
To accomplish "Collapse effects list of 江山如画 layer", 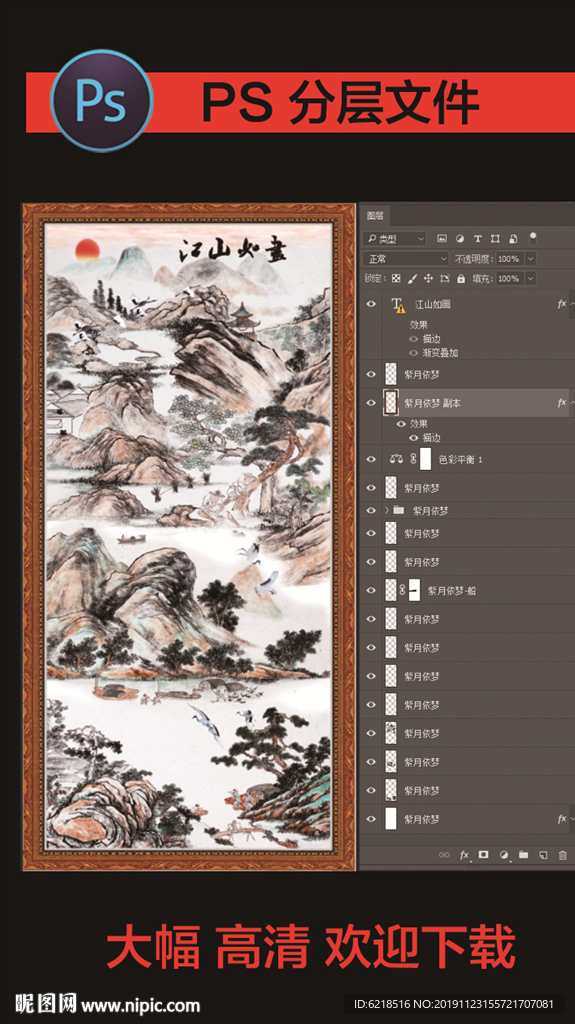I will (x=572, y=304).
